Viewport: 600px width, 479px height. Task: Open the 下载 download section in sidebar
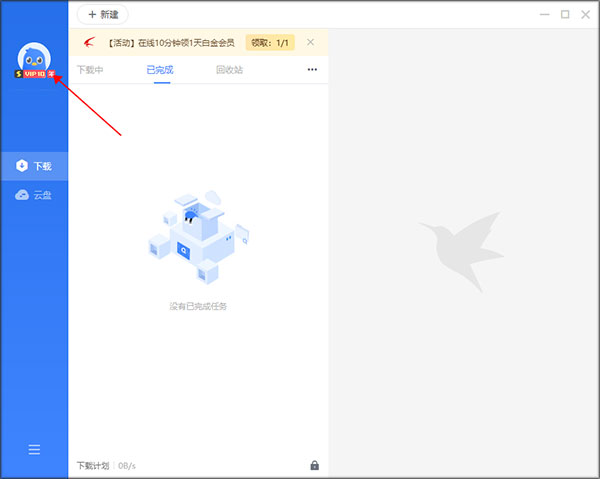[x=34, y=166]
